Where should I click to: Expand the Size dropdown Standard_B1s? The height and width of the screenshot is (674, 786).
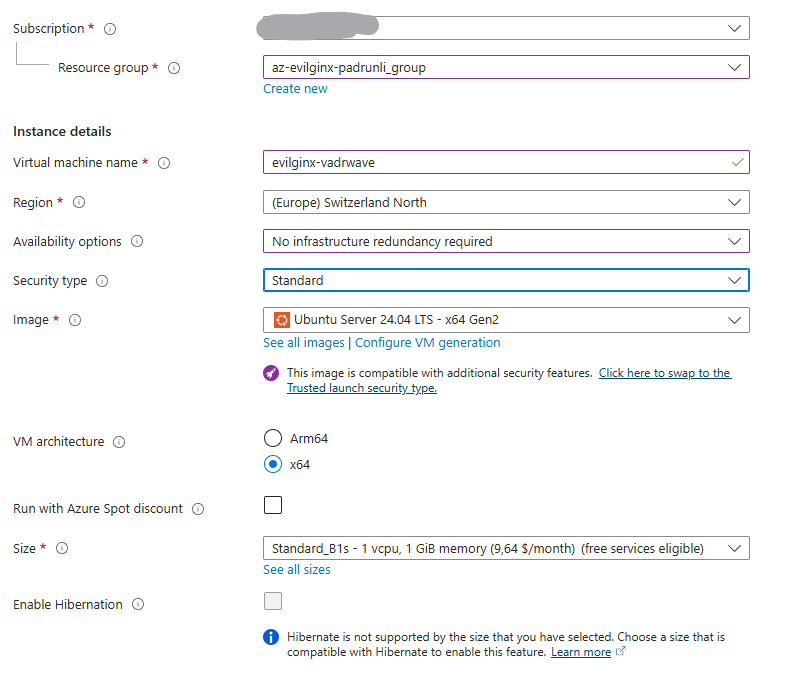506,548
